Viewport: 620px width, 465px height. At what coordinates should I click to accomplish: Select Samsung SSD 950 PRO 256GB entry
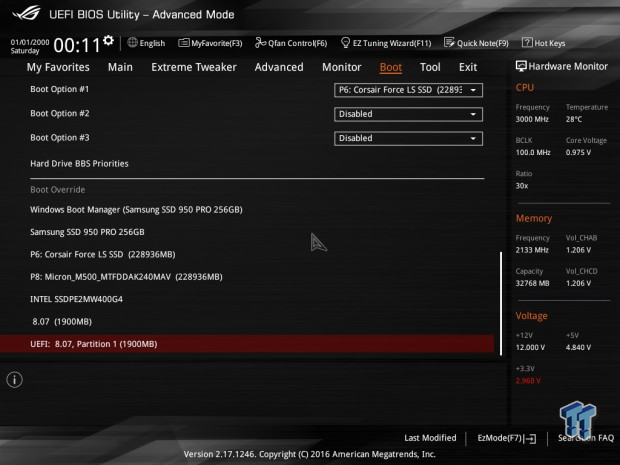(x=87, y=232)
